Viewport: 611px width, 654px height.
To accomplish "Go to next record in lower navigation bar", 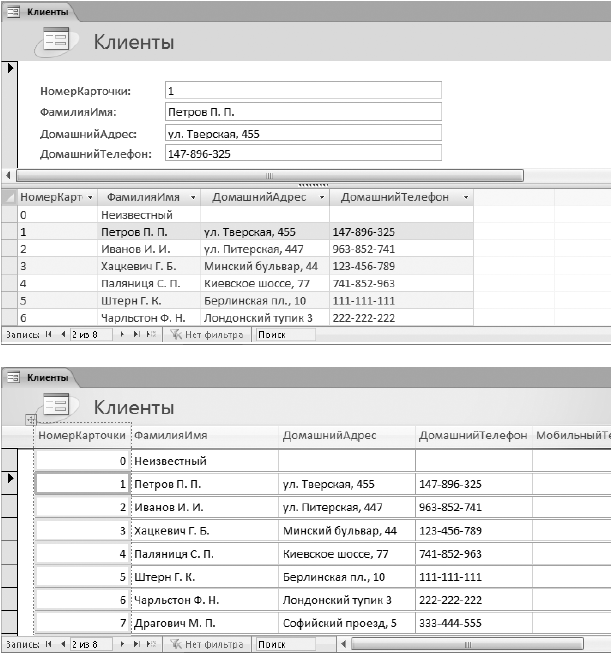I will [122, 645].
